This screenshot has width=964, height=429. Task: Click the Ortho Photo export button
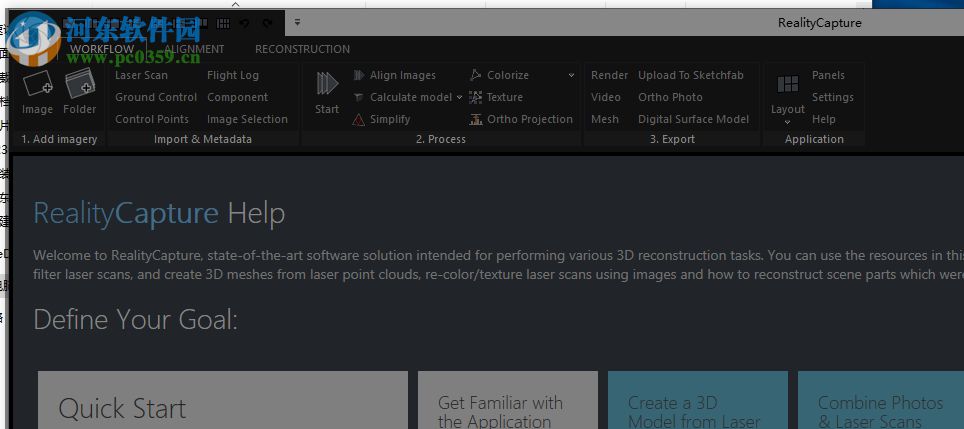pyautogui.click(x=670, y=97)
